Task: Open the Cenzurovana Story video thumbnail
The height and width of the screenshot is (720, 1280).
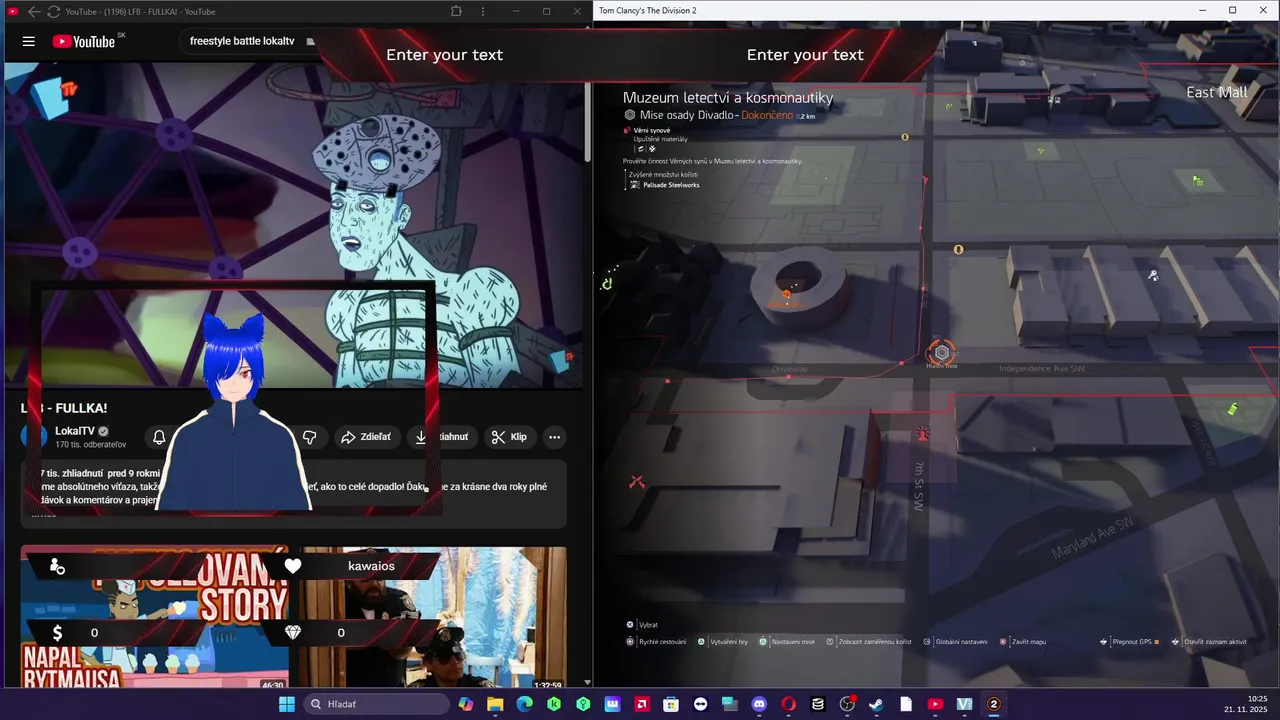Action: tap(154, 616)
